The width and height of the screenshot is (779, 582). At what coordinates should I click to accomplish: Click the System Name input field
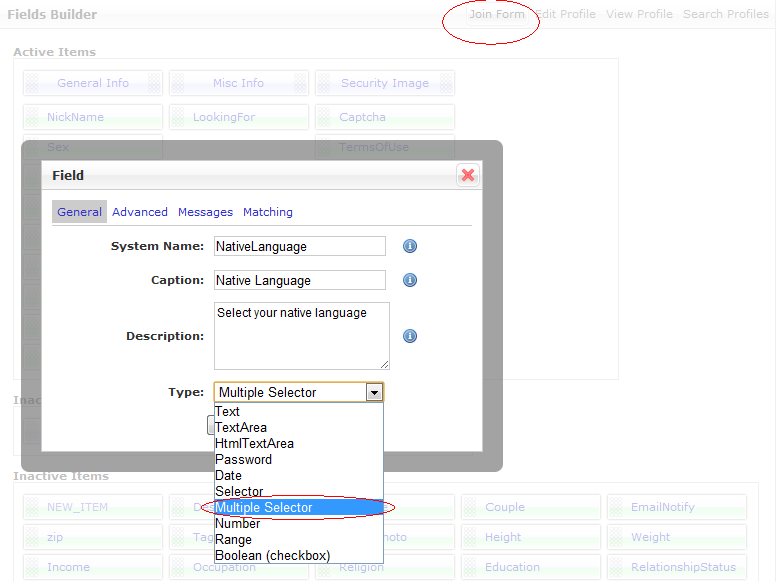[299, 246]
